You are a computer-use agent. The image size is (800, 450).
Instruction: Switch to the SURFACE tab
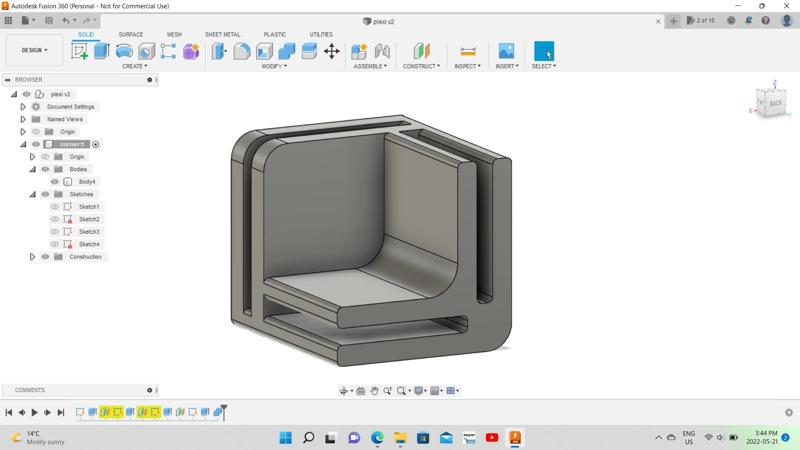130,34
